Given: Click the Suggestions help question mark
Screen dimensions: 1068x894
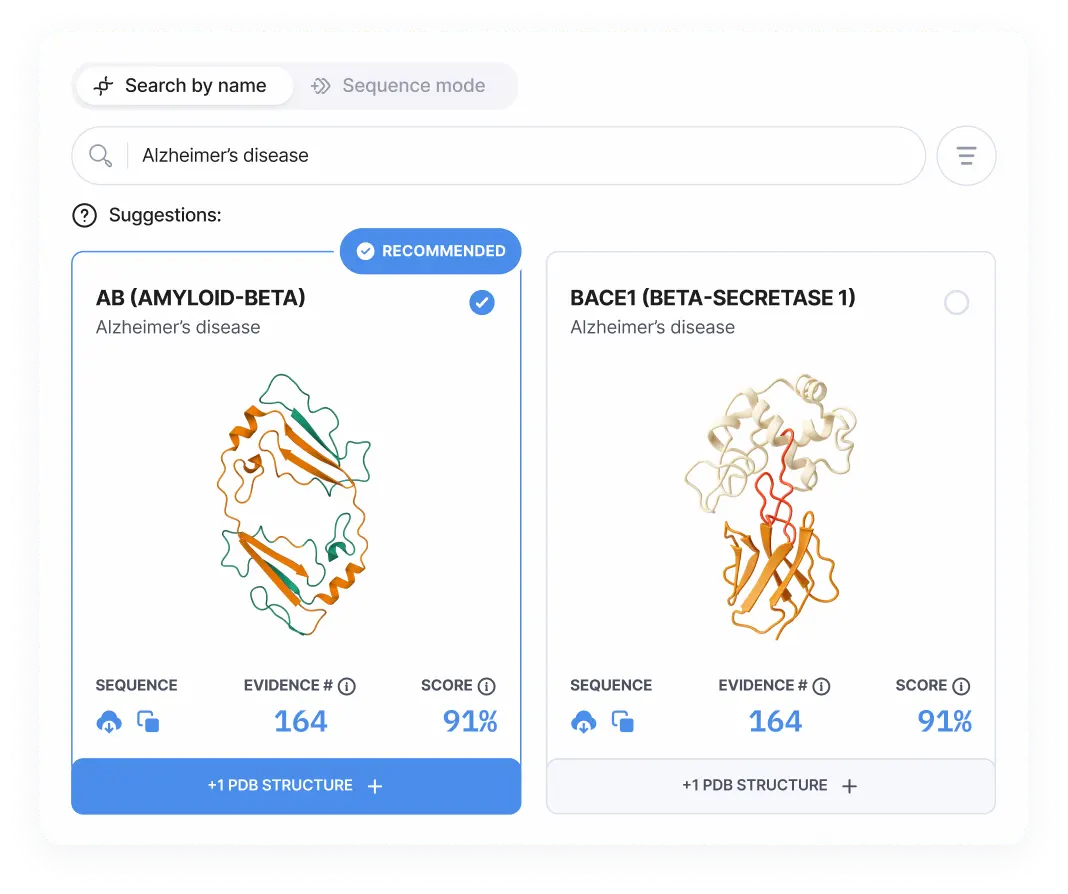Looking at the screenshot, I should click(x=83, y=215).
